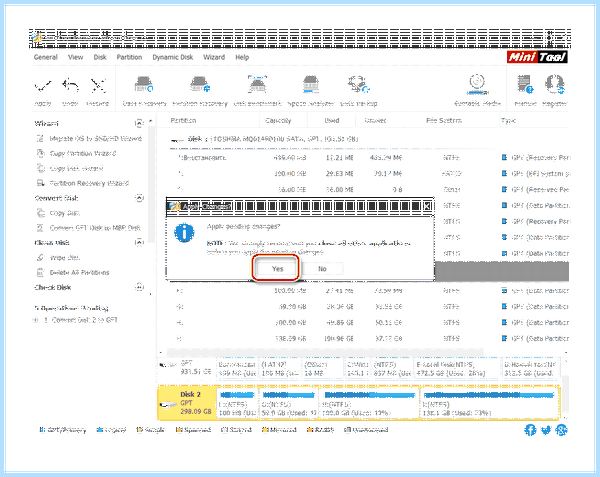This screenshot has height=477, width=600.
Task: Open the Twitter share icon
Action: (546, 430)
